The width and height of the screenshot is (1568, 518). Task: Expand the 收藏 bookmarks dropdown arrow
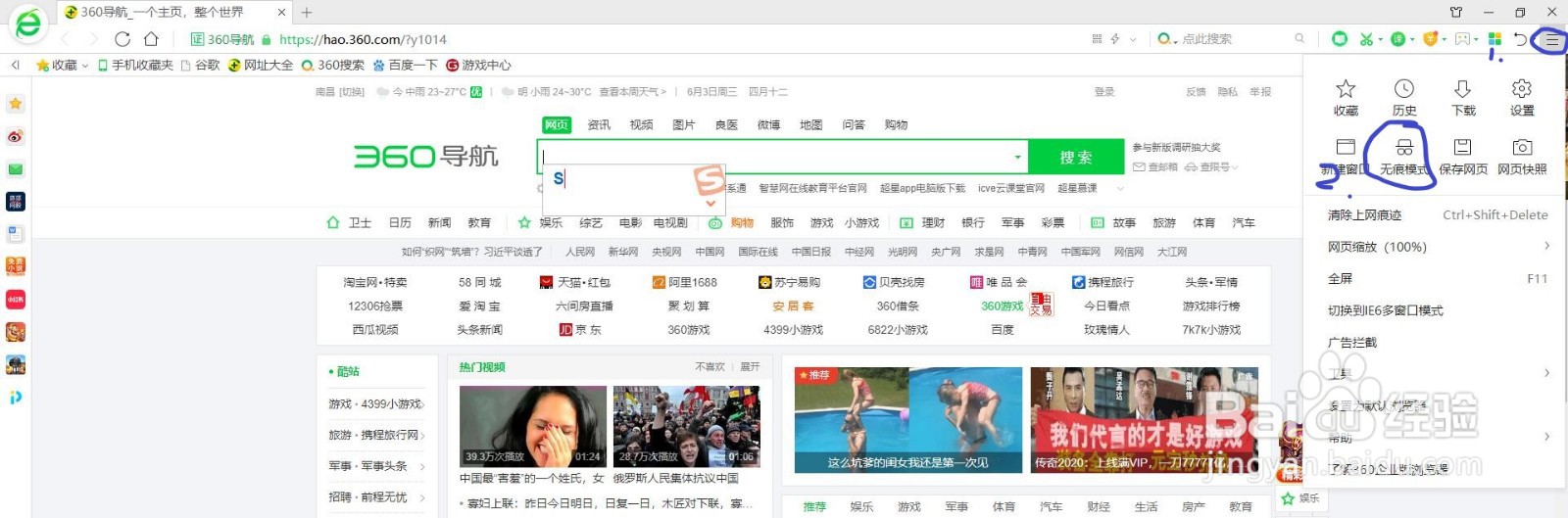click(85, 66)
